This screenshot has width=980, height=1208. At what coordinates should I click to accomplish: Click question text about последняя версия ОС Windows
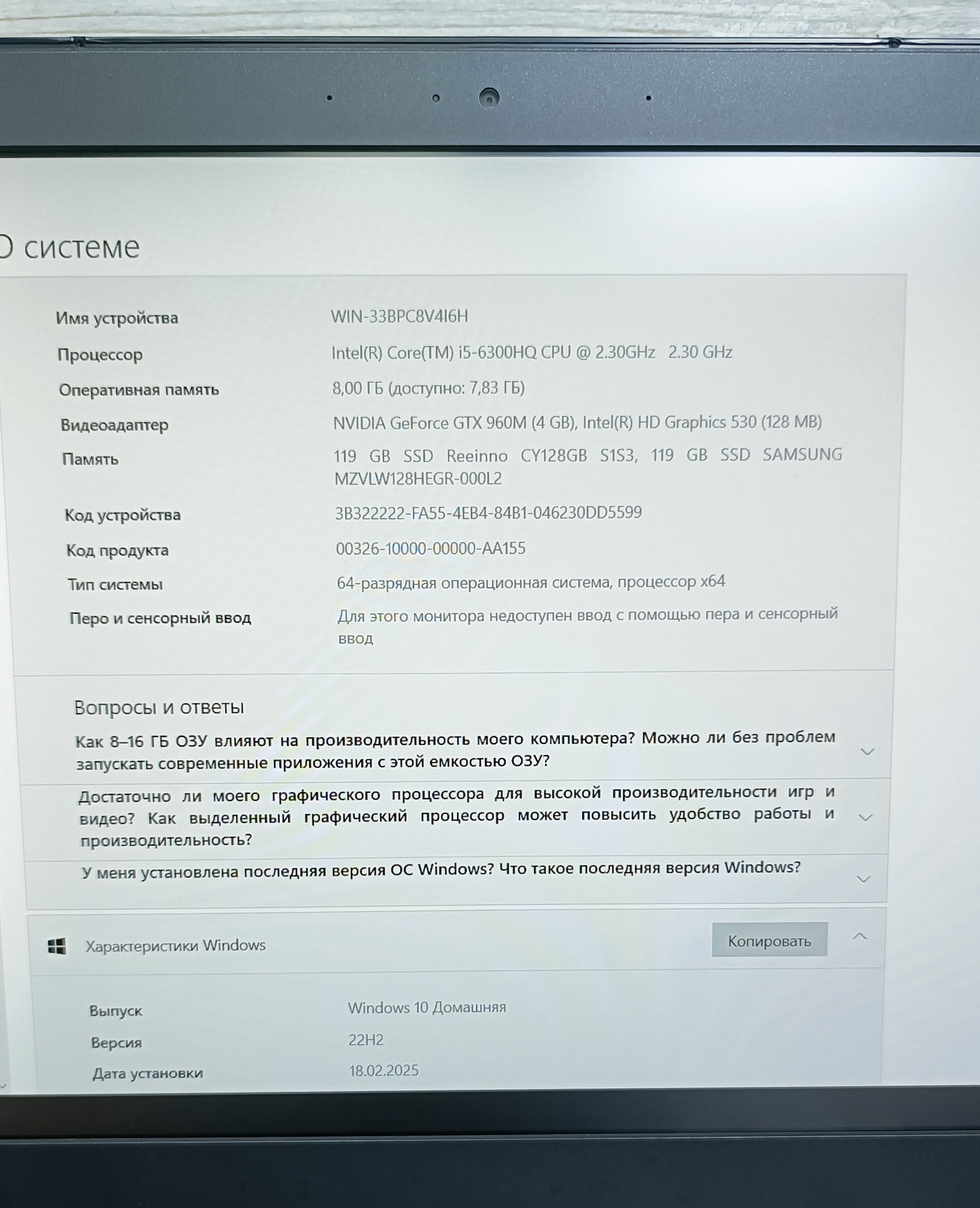[x=440, y=870]
